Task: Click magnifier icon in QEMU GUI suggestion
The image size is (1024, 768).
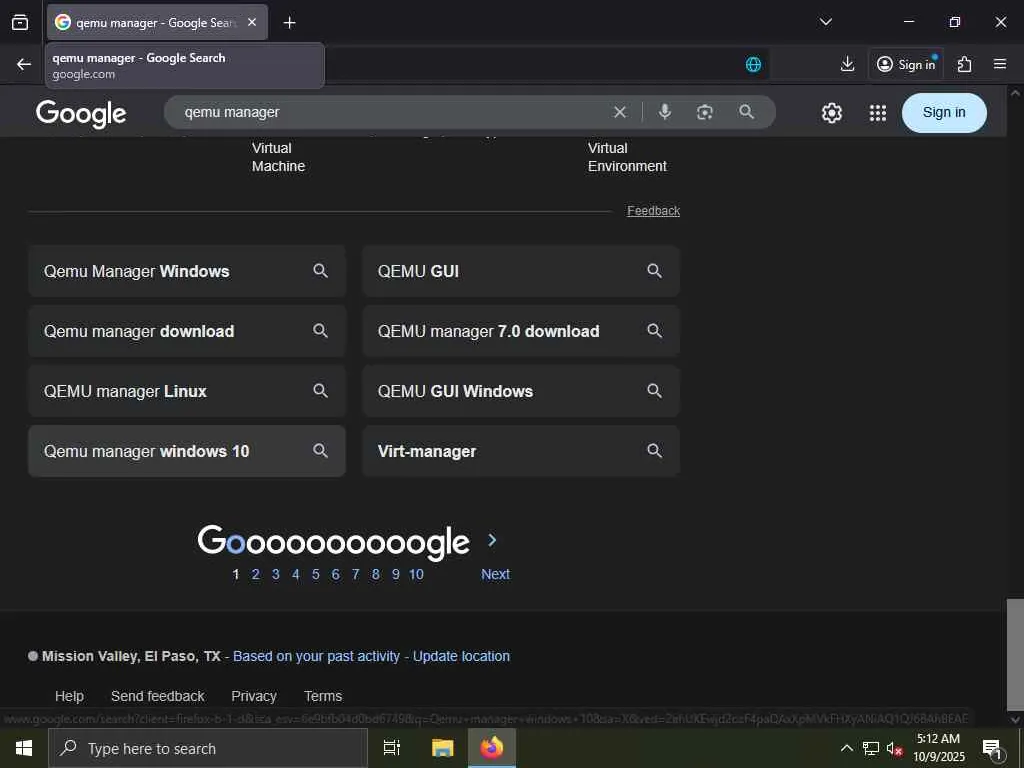Action: coord(654,270)
